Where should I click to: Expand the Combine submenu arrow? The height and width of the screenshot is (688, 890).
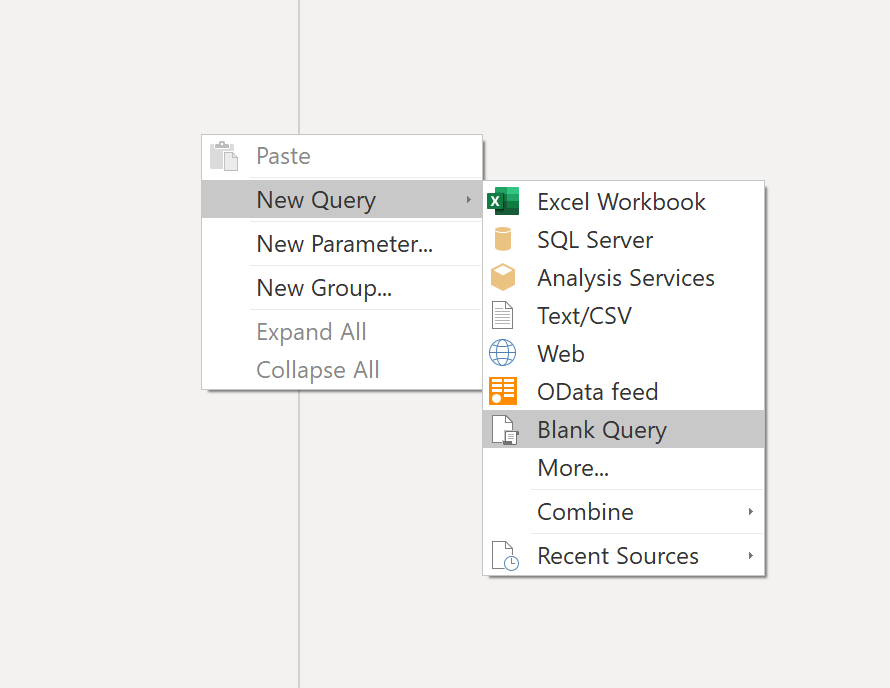click(x=750, y=511)
